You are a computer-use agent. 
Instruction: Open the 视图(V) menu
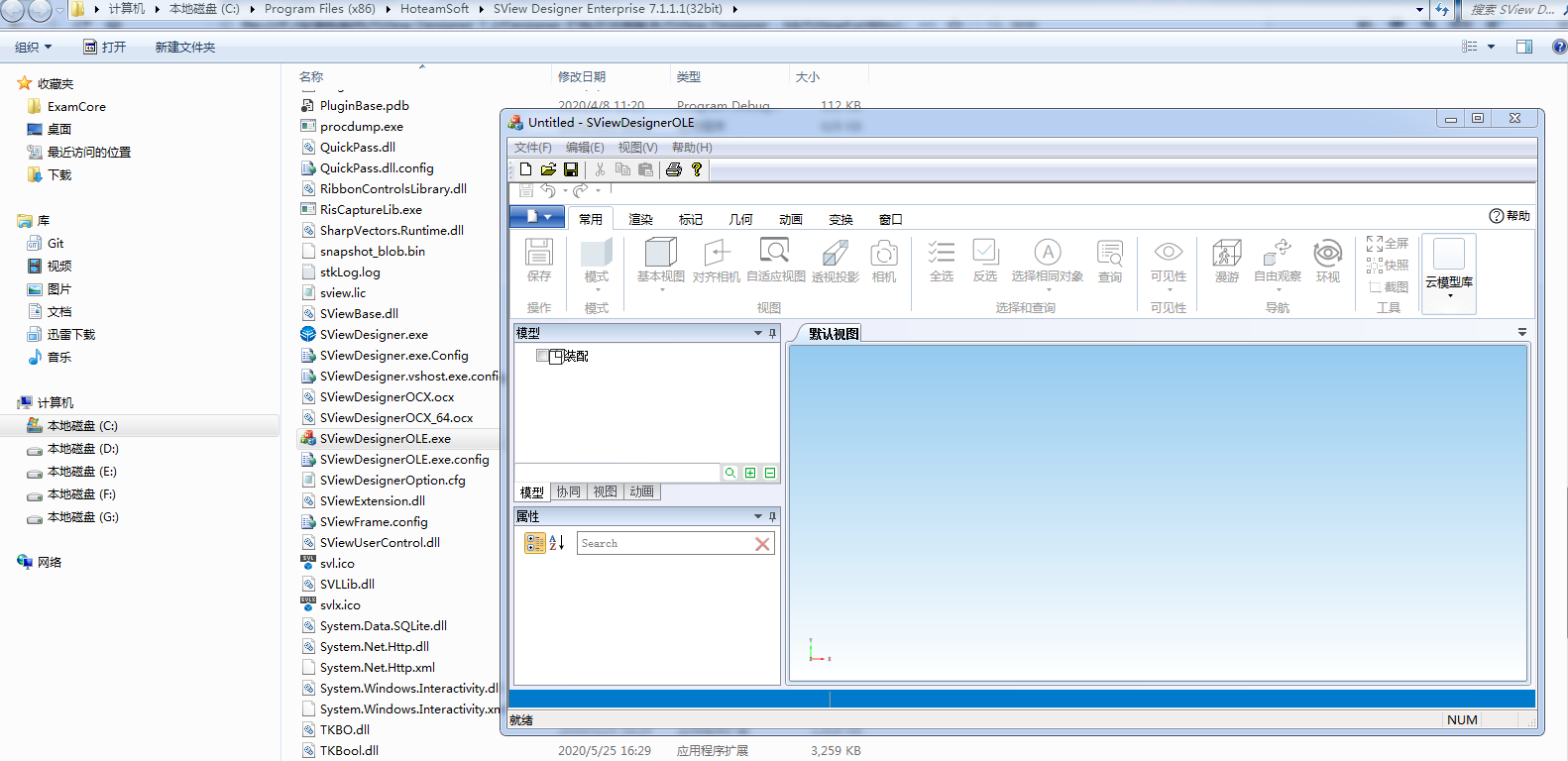(x=637, y=148)
